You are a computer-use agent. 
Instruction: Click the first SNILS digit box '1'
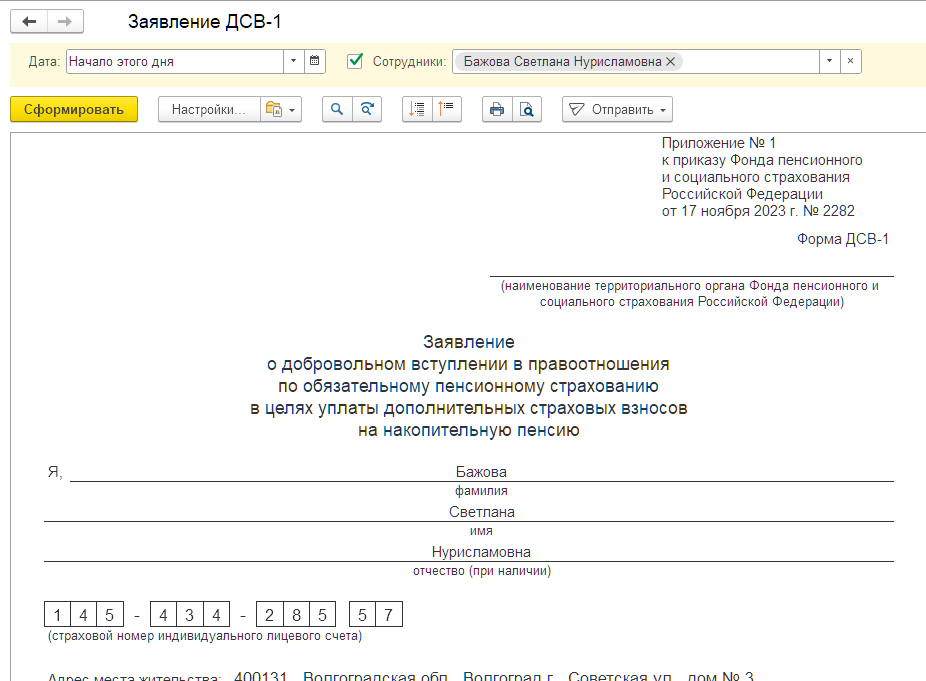[x=57, y=615]
